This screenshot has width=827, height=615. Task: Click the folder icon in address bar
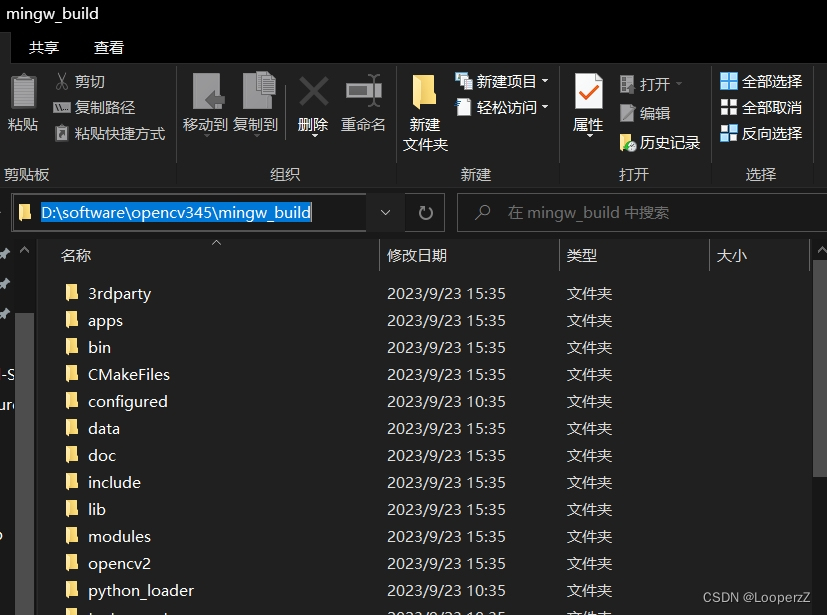(x=25, y=213)
